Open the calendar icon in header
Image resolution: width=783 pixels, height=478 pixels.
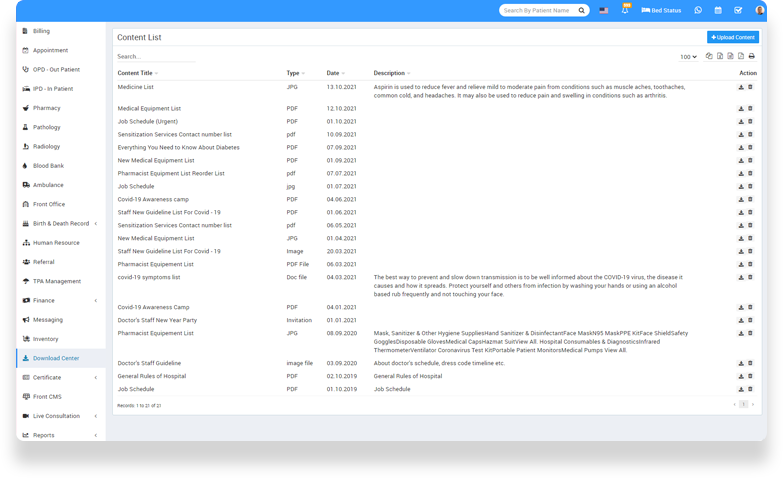point(718,10)
